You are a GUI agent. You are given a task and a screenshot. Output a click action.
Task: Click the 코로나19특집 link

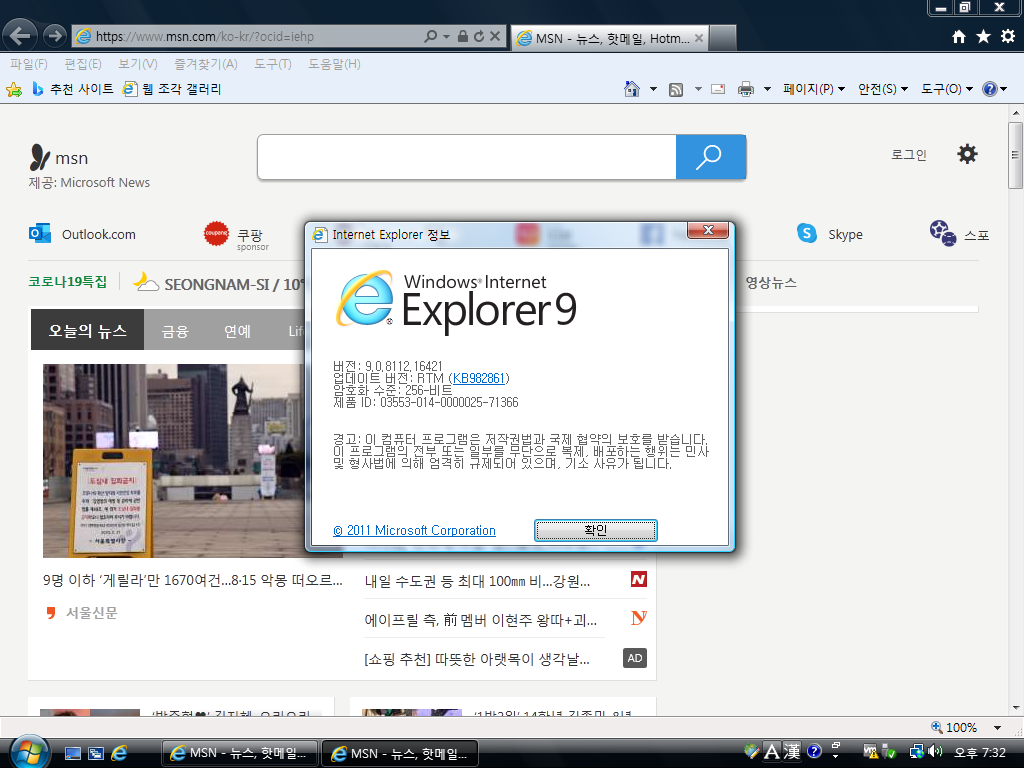point(67,281)
